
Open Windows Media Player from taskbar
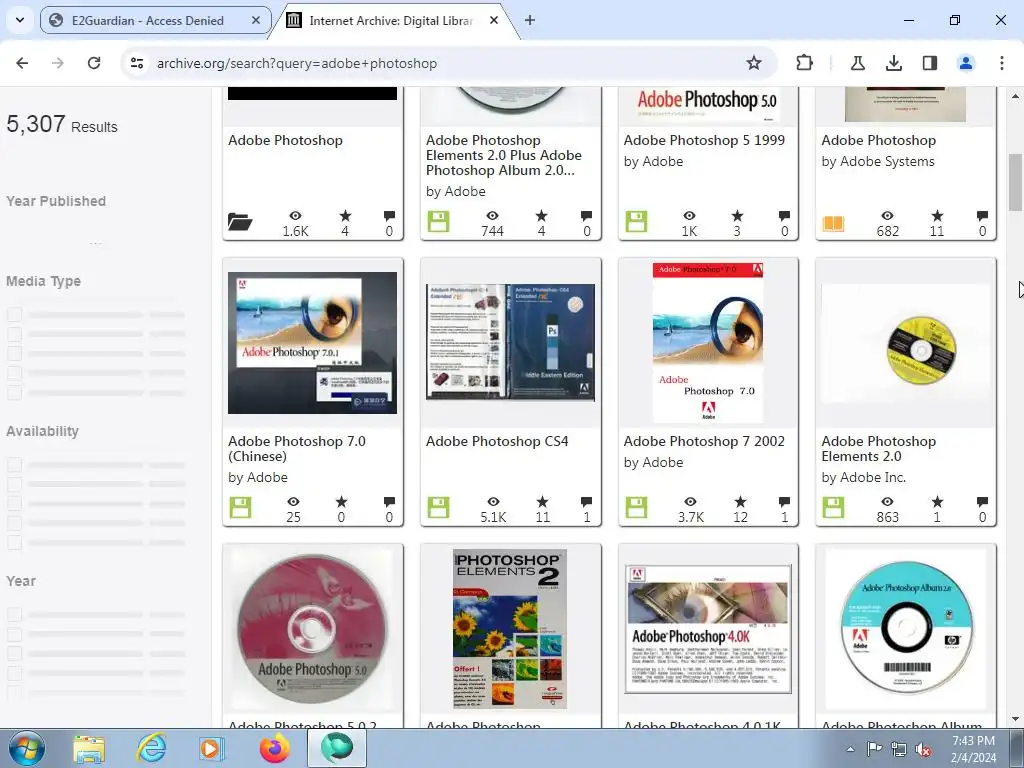click(212, 748)
